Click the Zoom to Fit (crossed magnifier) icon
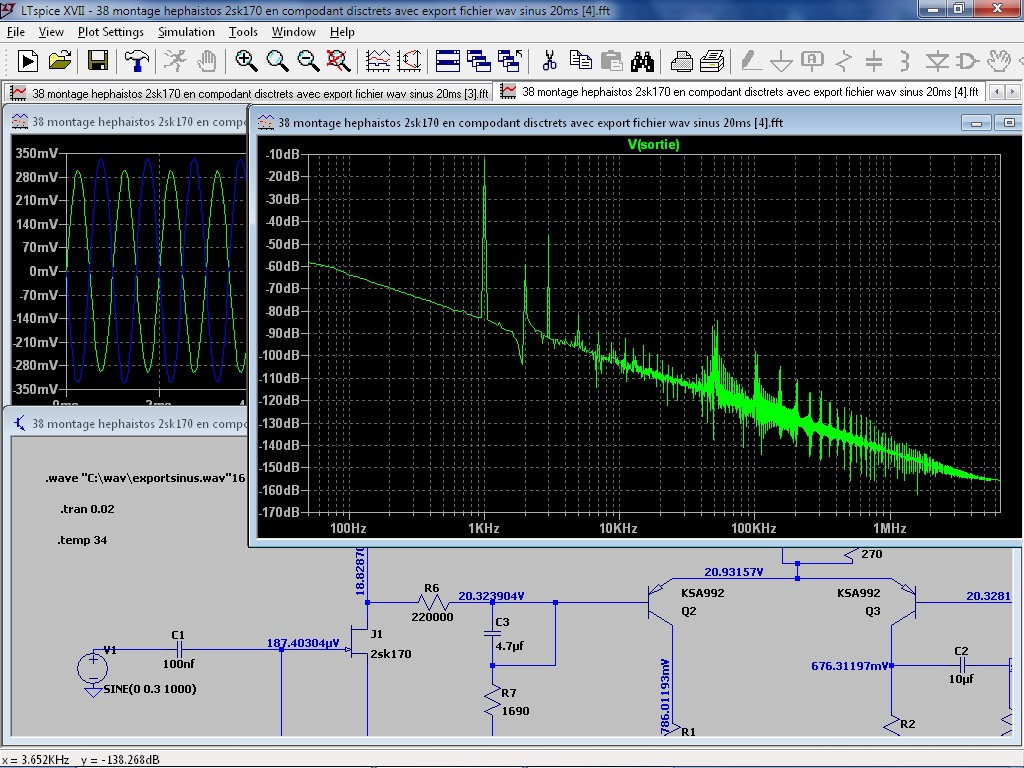The image size is (1024, 768). point(338,61)
